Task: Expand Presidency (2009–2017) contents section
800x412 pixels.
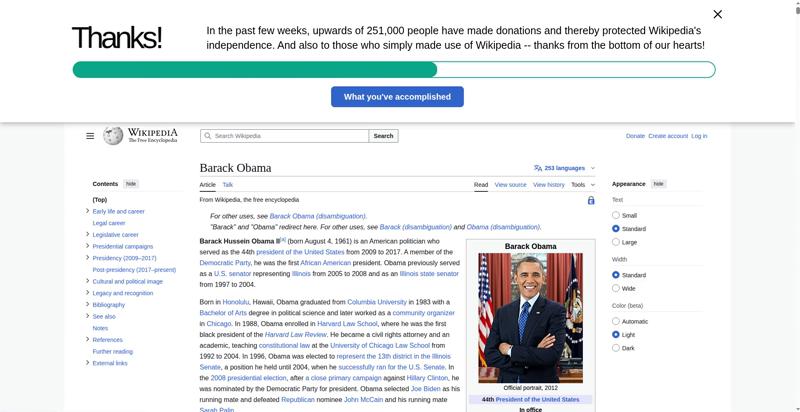Action: (x=88, y=258)
